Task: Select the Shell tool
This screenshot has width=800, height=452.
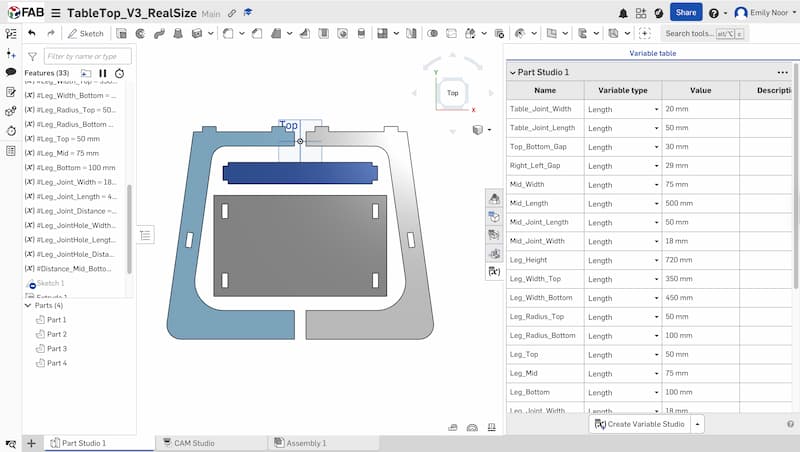Action: [323, 34]
